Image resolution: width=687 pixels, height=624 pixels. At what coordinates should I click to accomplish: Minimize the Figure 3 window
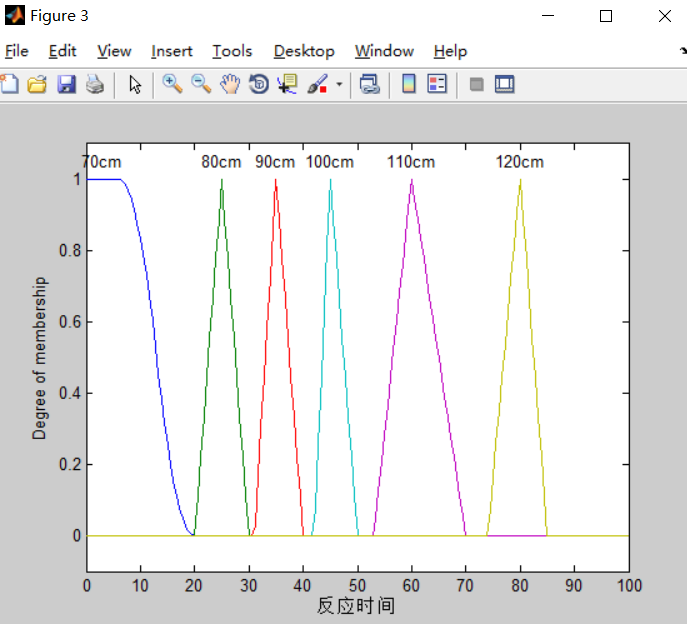(548, 16)
